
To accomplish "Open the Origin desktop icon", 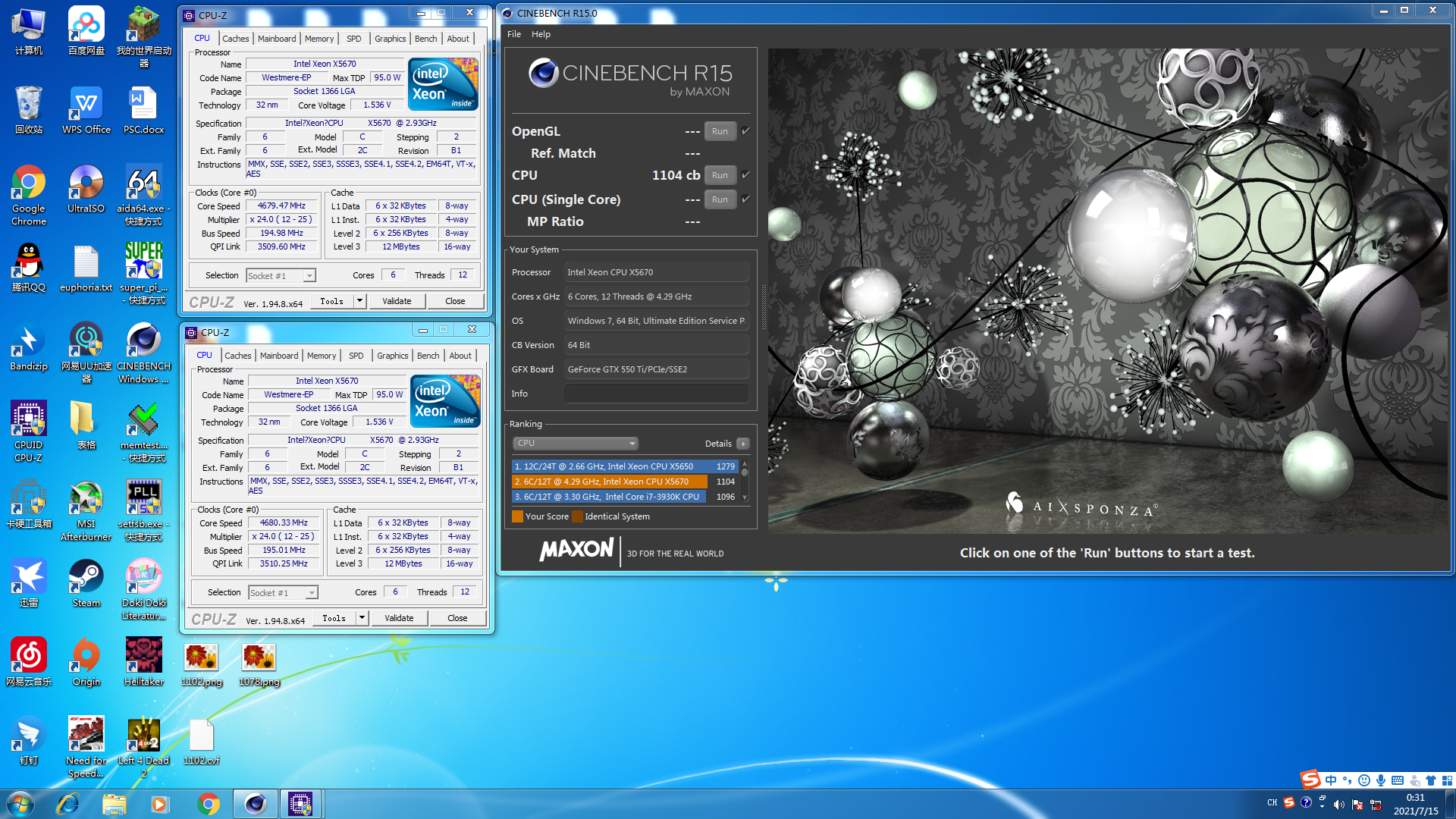I will (86, 663).
